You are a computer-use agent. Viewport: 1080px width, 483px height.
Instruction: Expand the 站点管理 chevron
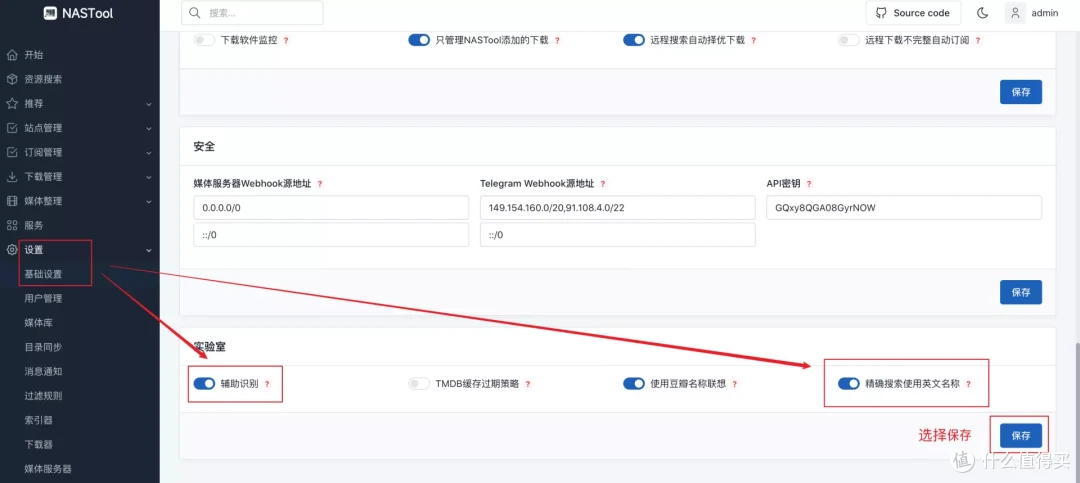pyautogui.click(x=149, y=129)
